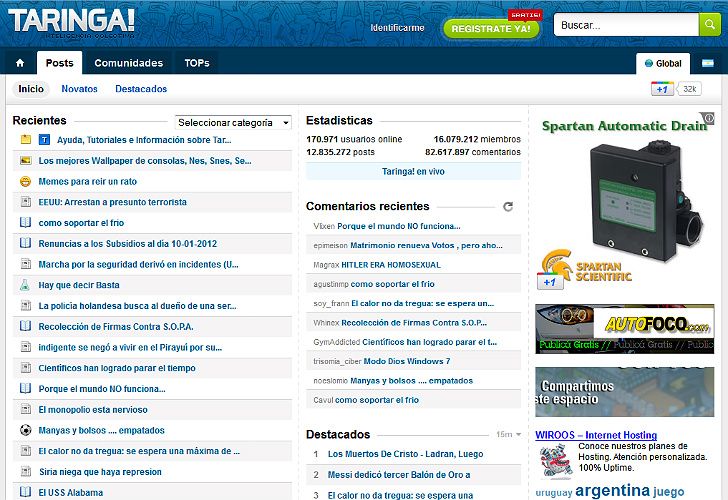
Task: Click into the Buscar search field
Action: point(626,25)
